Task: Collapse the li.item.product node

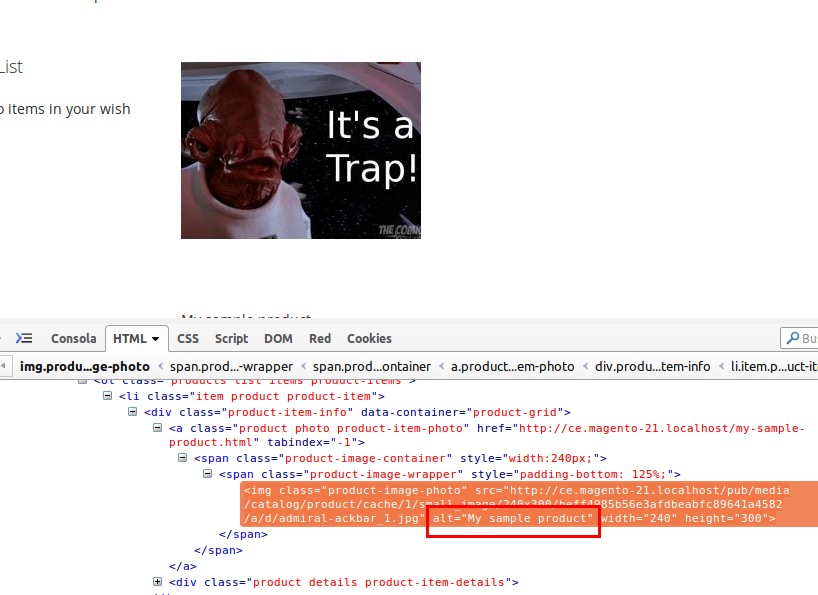Action: pos(106,396)
